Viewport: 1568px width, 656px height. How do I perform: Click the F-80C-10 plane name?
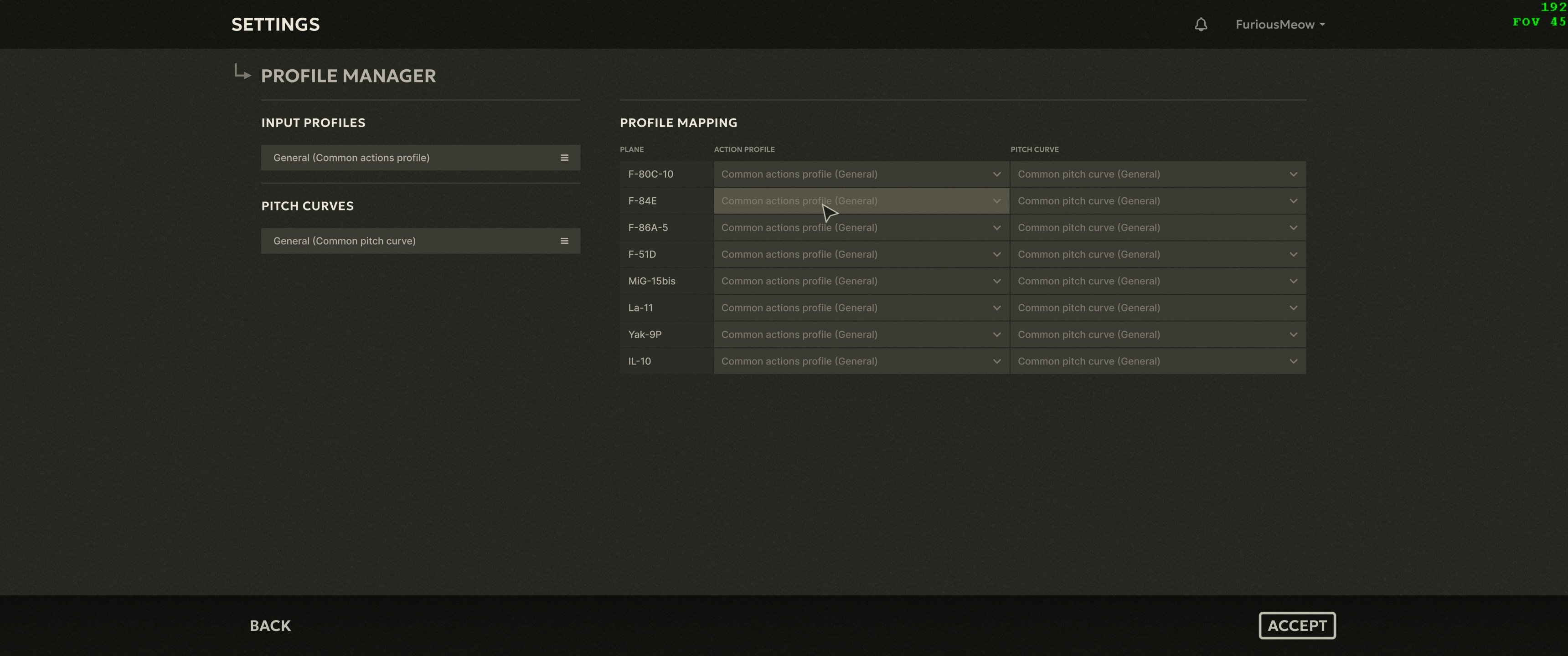pyautogui.click(x=651, y=174)
